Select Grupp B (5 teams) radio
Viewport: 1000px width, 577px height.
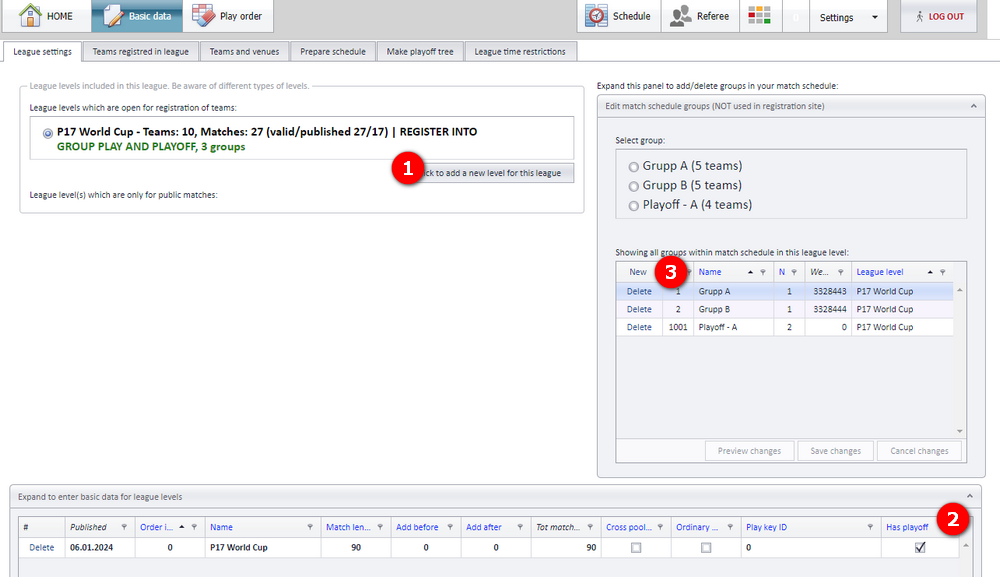click(633, 186)
